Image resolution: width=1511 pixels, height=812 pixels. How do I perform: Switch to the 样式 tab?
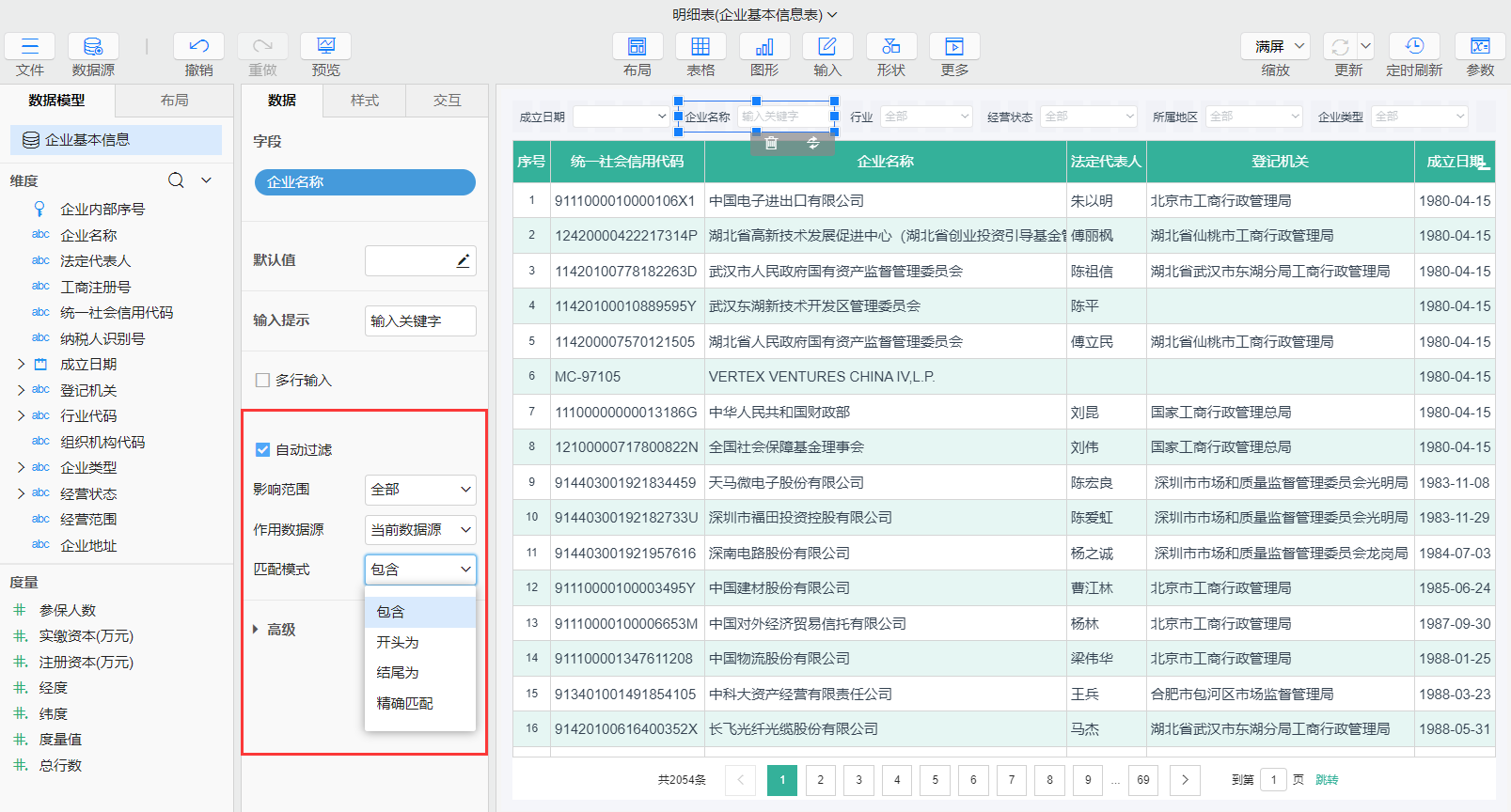tap(364, 101)
